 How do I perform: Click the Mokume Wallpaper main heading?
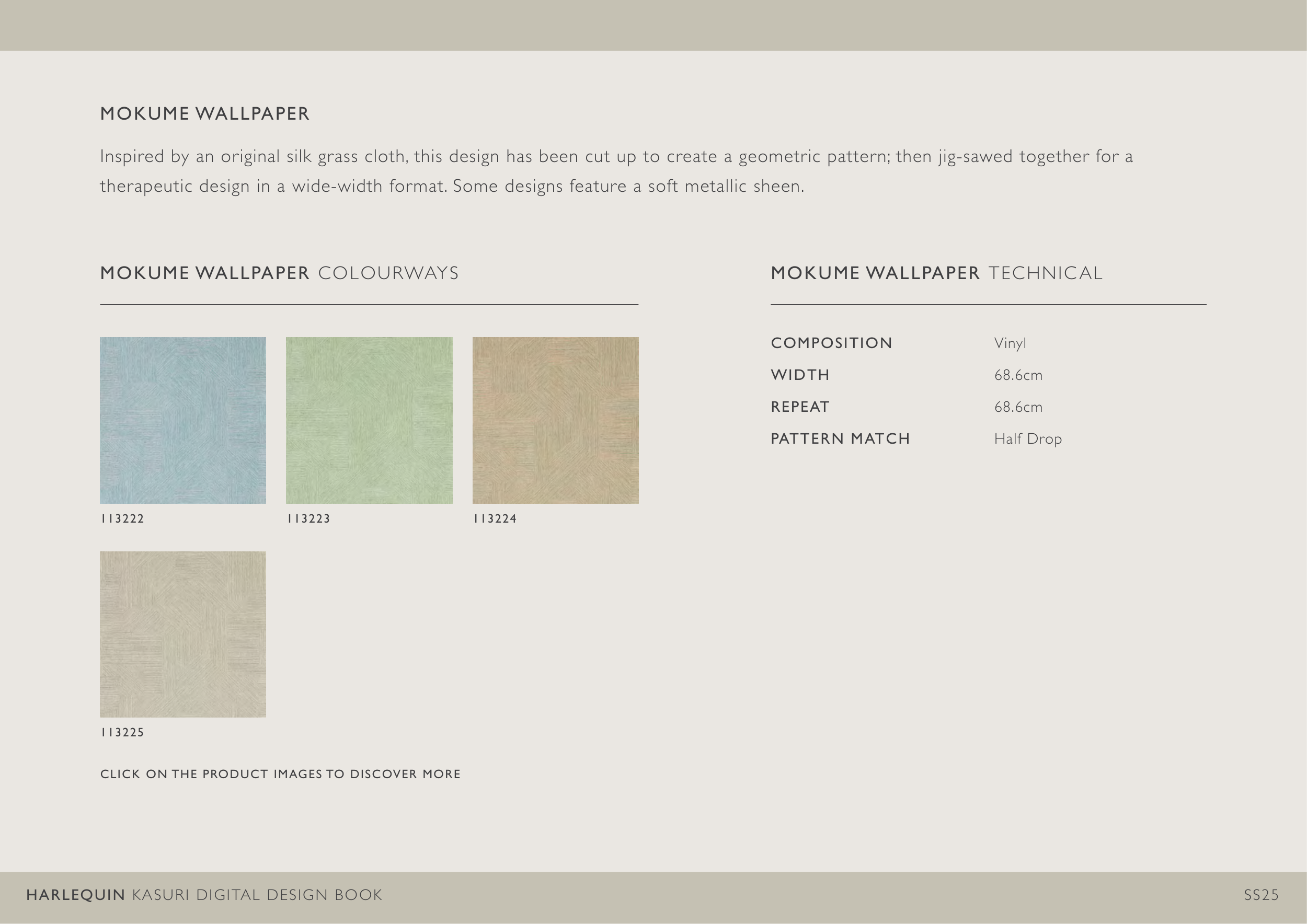tap(205, 114)
